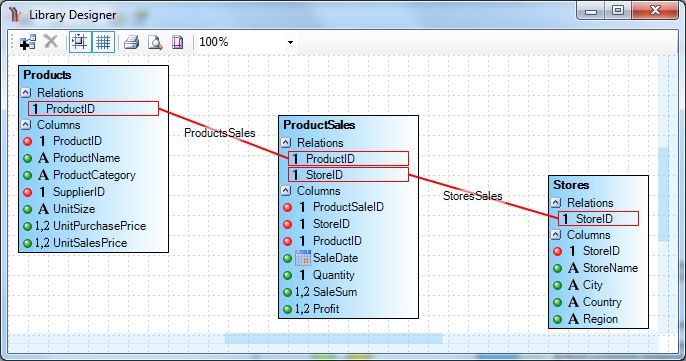Click the red dot beside SupplierID

[x=28, y=192]
